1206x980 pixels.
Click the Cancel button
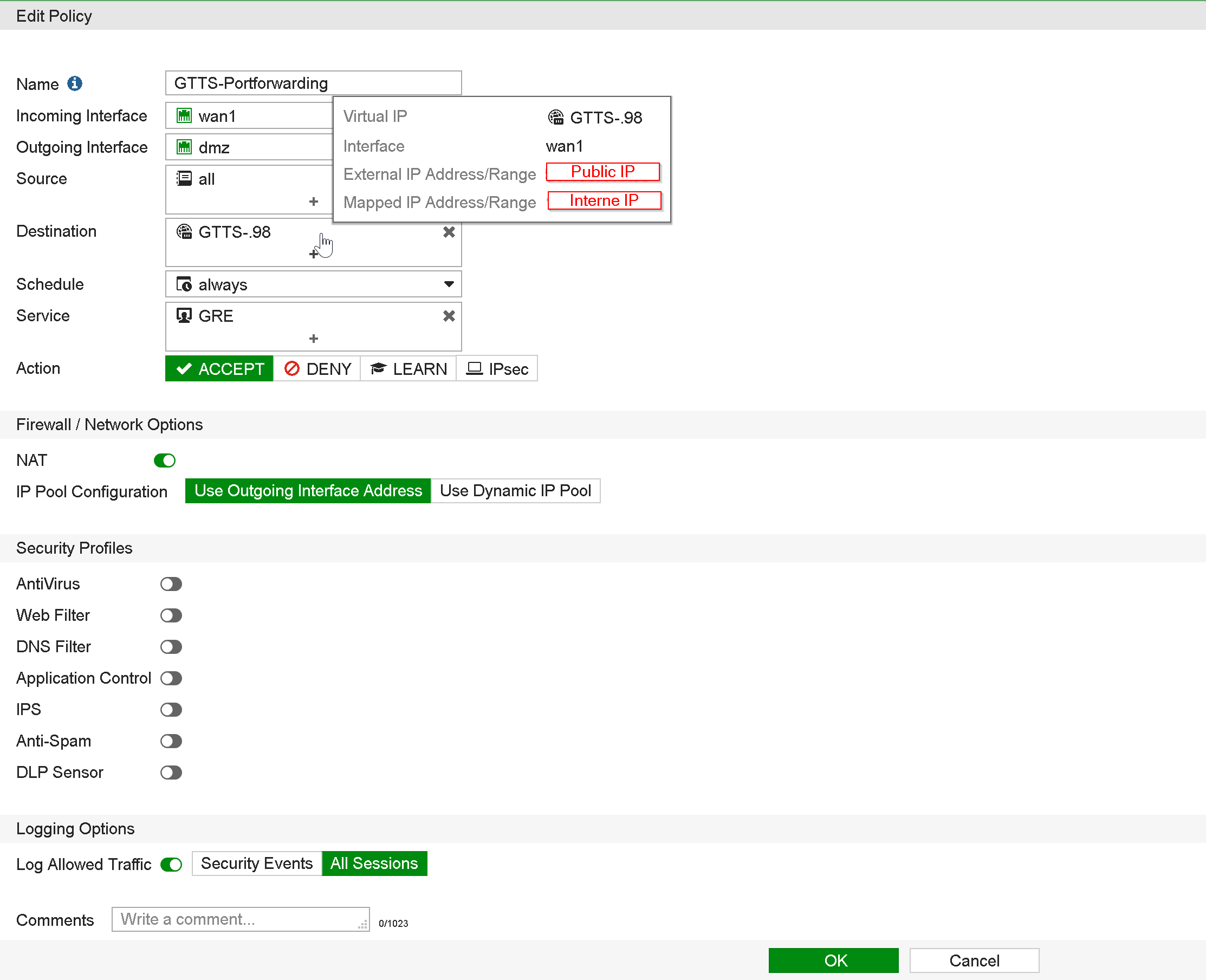click(974, 960)
